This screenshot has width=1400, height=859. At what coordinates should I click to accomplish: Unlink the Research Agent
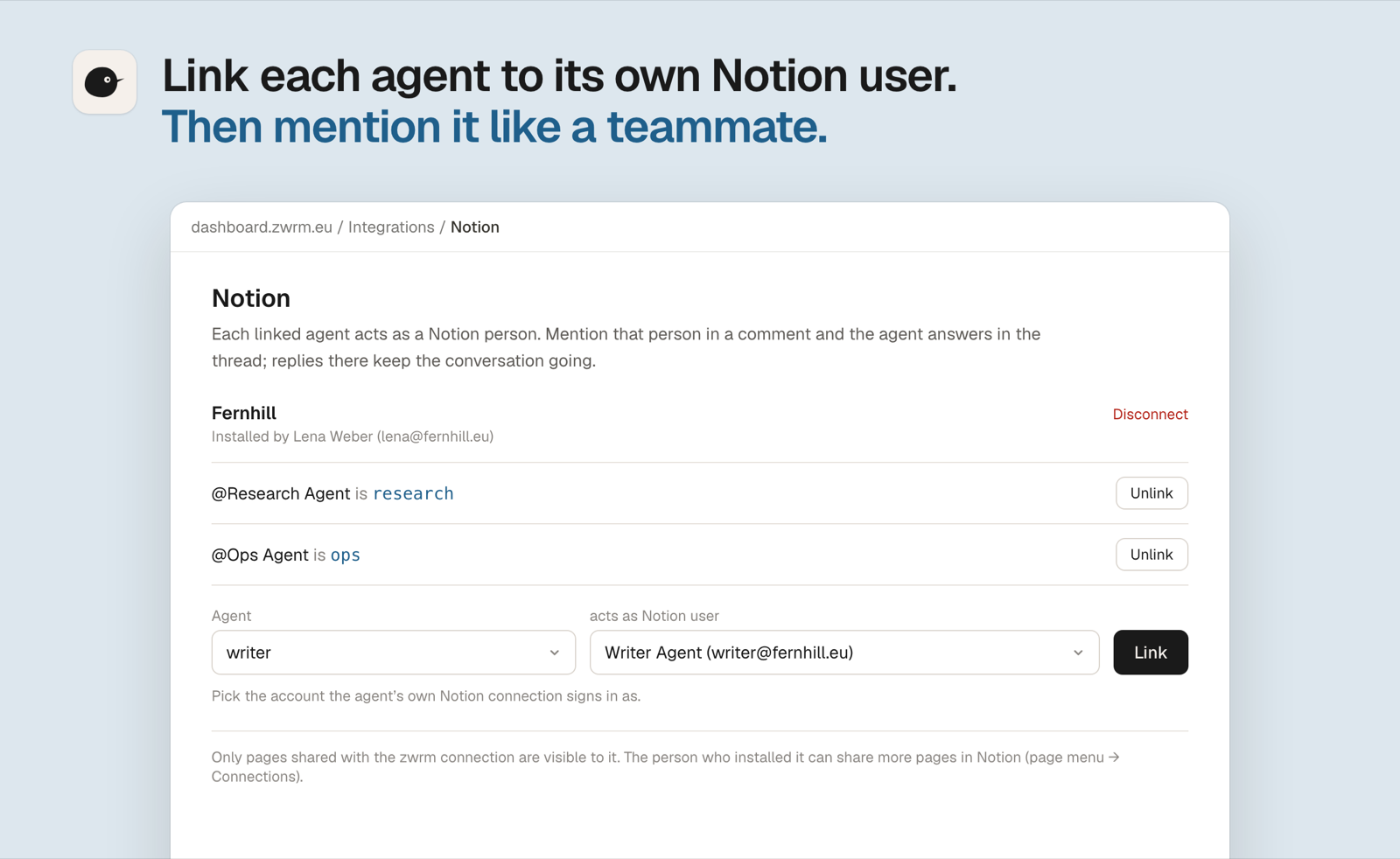1151,493
